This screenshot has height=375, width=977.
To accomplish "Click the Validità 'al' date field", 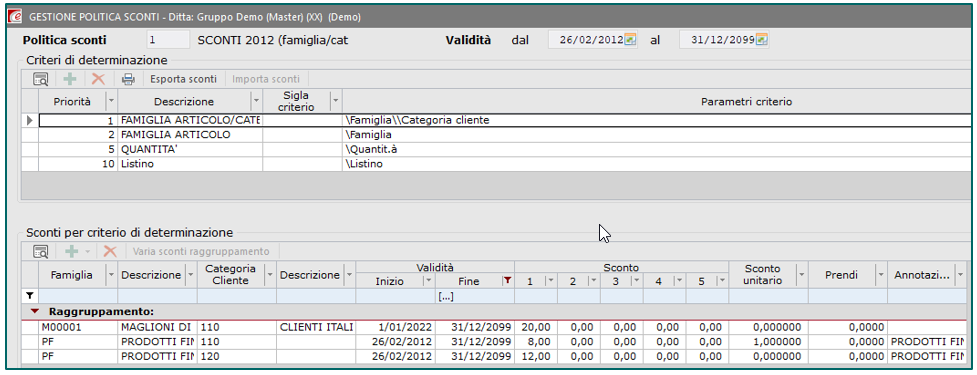I will click(724, 40).
